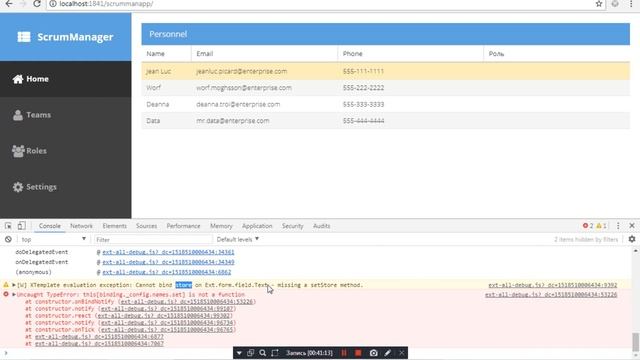This screenshot has width=640, height=360.
Task: Click browser back arrow
Action: tap(9, 4)
